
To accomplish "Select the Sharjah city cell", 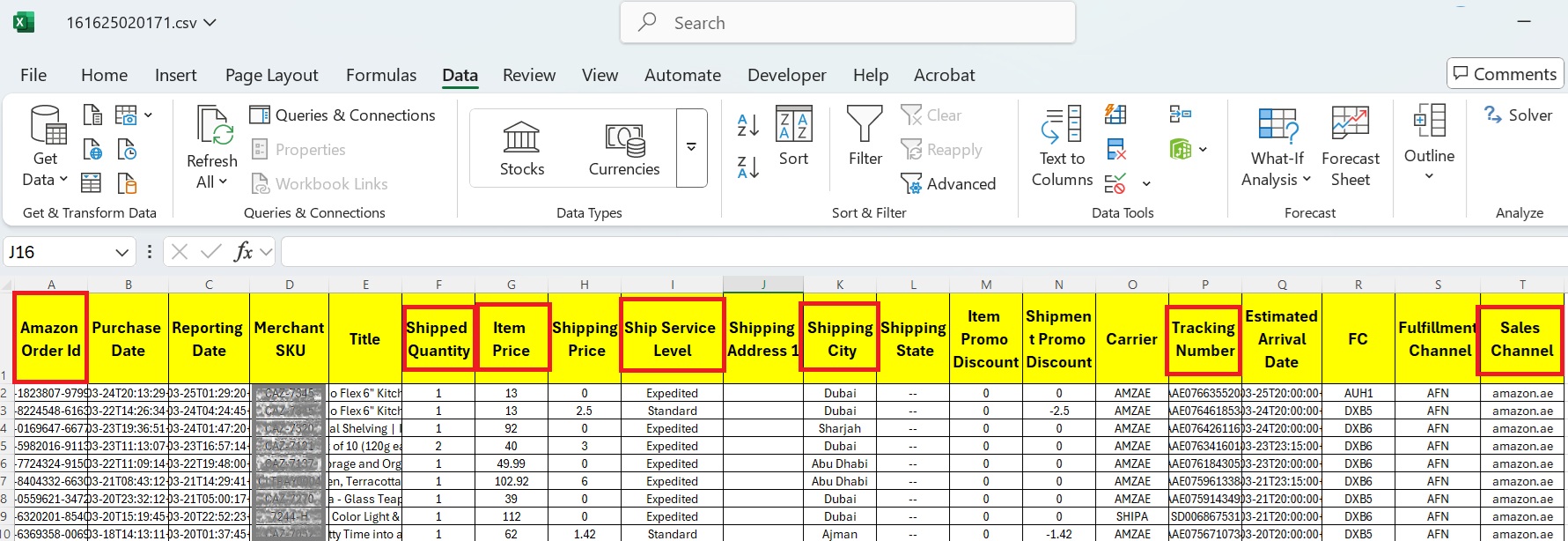I will point(840,428).
